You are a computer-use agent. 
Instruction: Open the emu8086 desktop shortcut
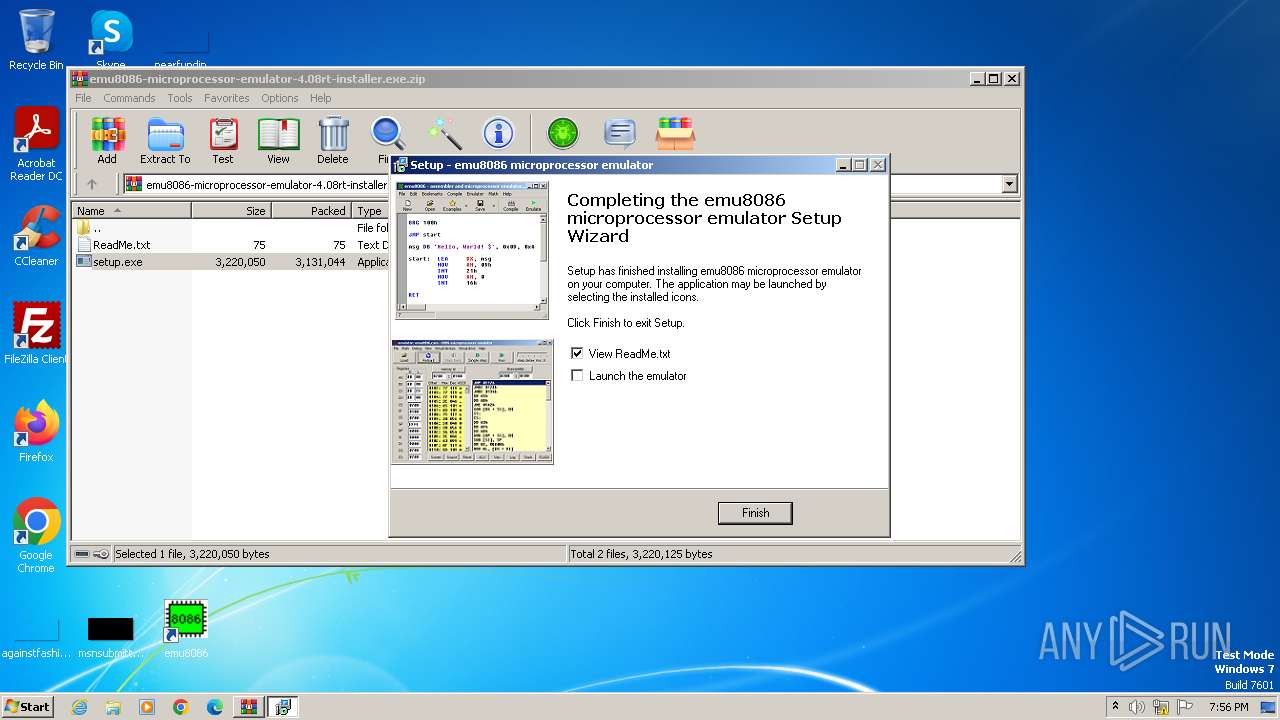[x=186, y=629]
